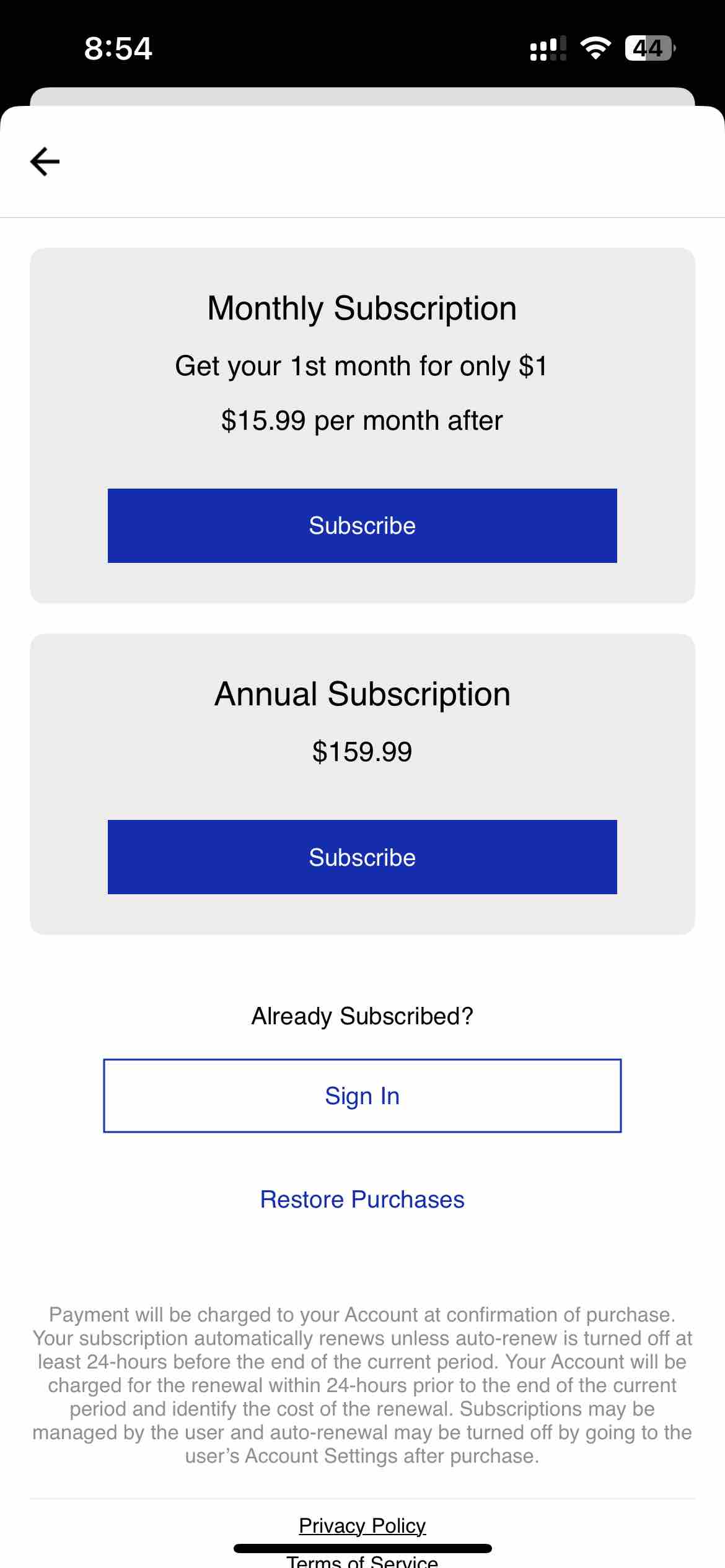The width and height of the screenshot is (725, 1568).
Task: Tap the cellular signal bars icon
Action: pyautogui.click(x=548, y=48)
